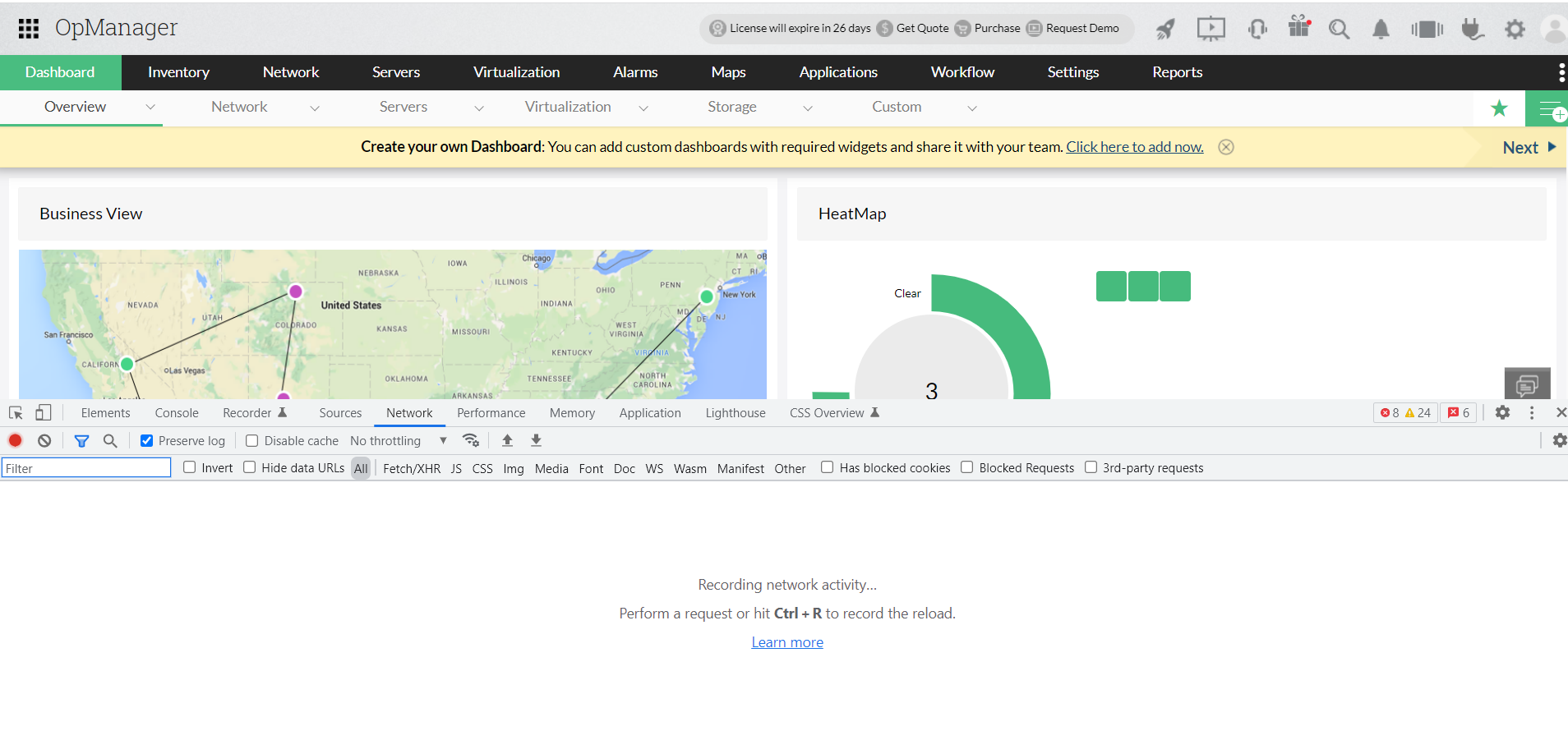1568x740 pixels.
Task: Switch to the Console DevTools tab
Action: click(x=177, y=413)
